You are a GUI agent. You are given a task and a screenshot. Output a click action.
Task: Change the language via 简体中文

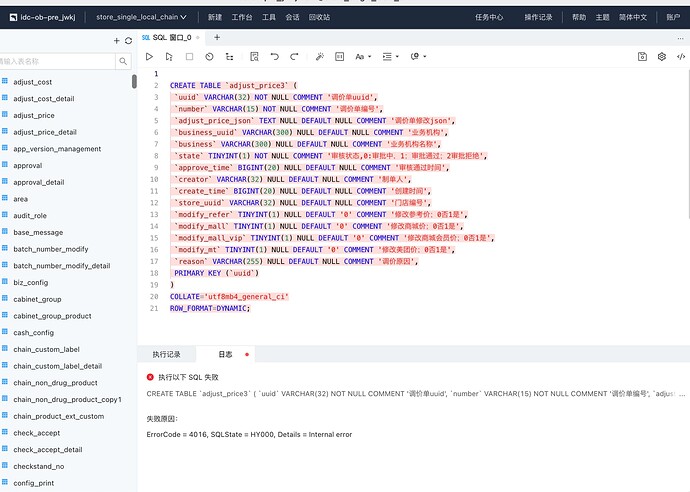(633, 17)
